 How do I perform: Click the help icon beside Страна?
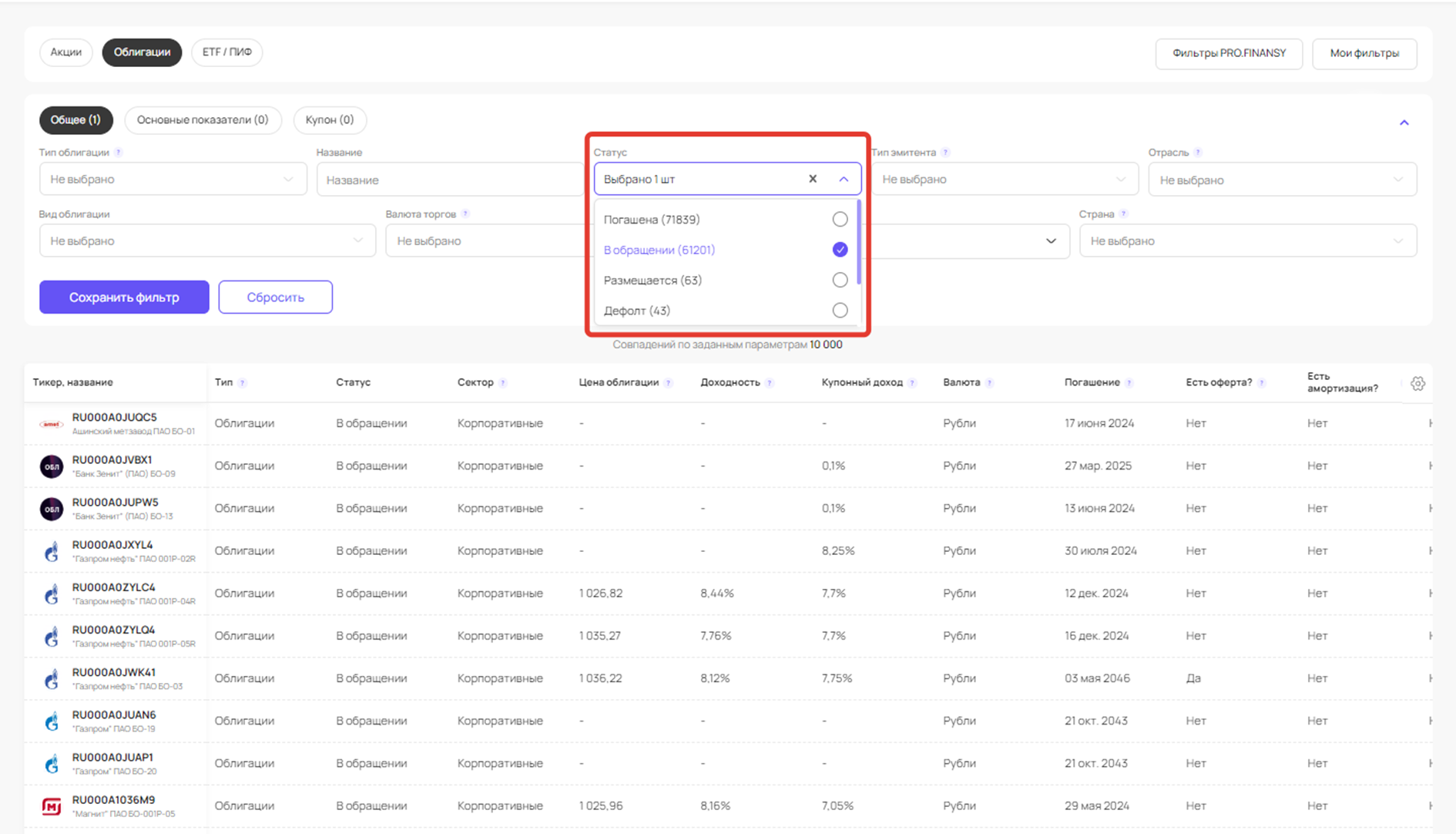click(x=1124, y=214)
